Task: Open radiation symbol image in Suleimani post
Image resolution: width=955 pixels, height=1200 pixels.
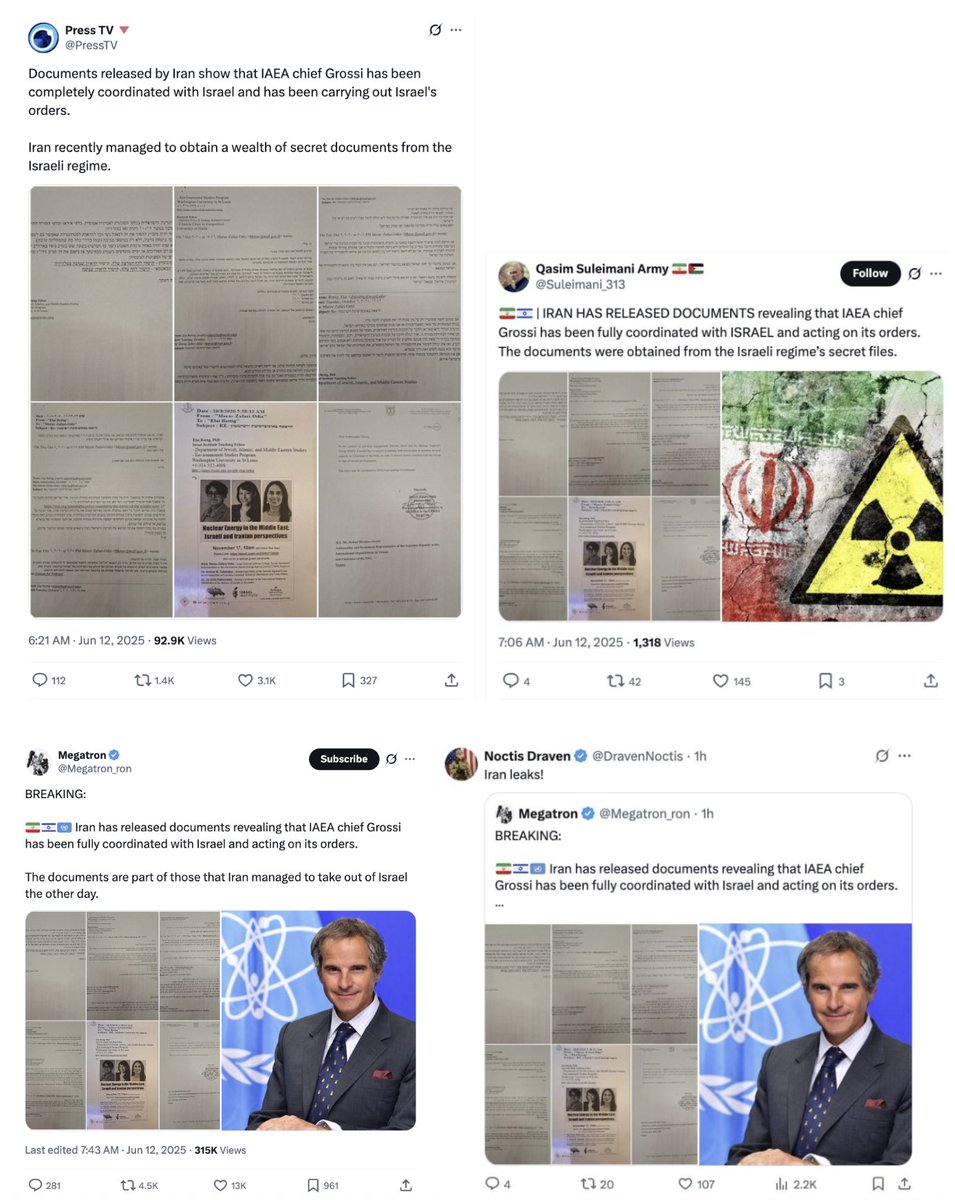Action: (x=832, y=497)
